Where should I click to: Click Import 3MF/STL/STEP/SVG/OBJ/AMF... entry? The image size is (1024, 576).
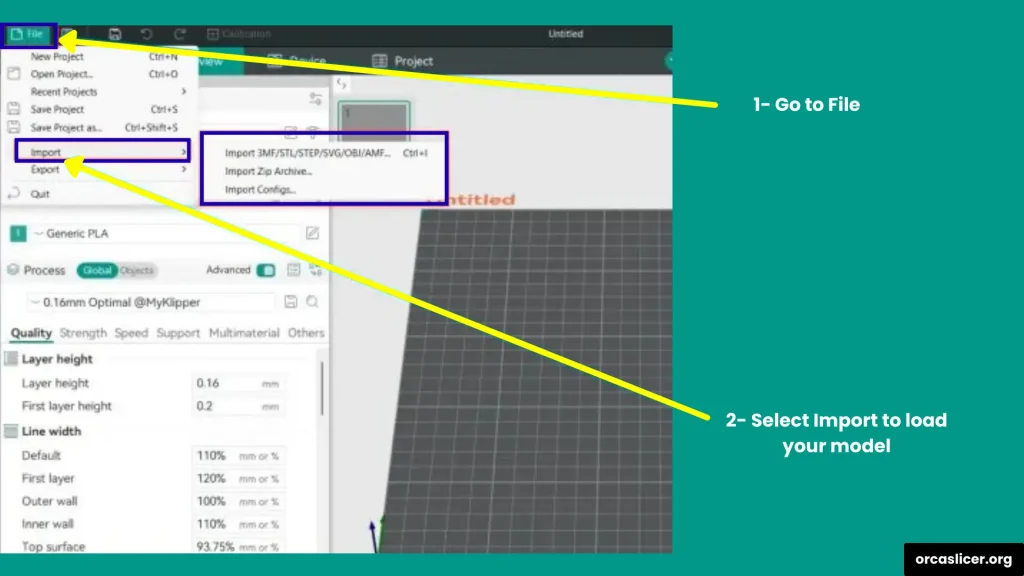(x=325, y=153)
